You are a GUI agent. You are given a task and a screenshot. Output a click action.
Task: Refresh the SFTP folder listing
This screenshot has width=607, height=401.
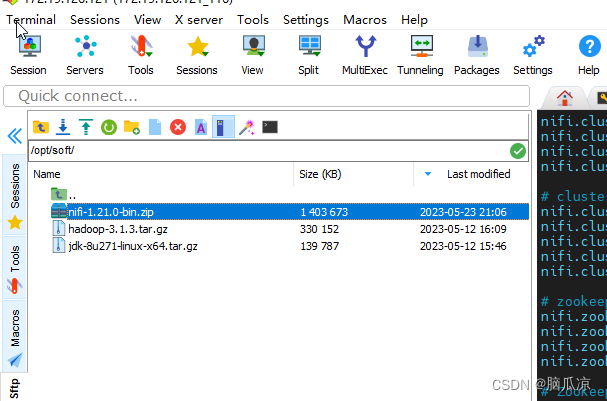(x=109, y=127)
